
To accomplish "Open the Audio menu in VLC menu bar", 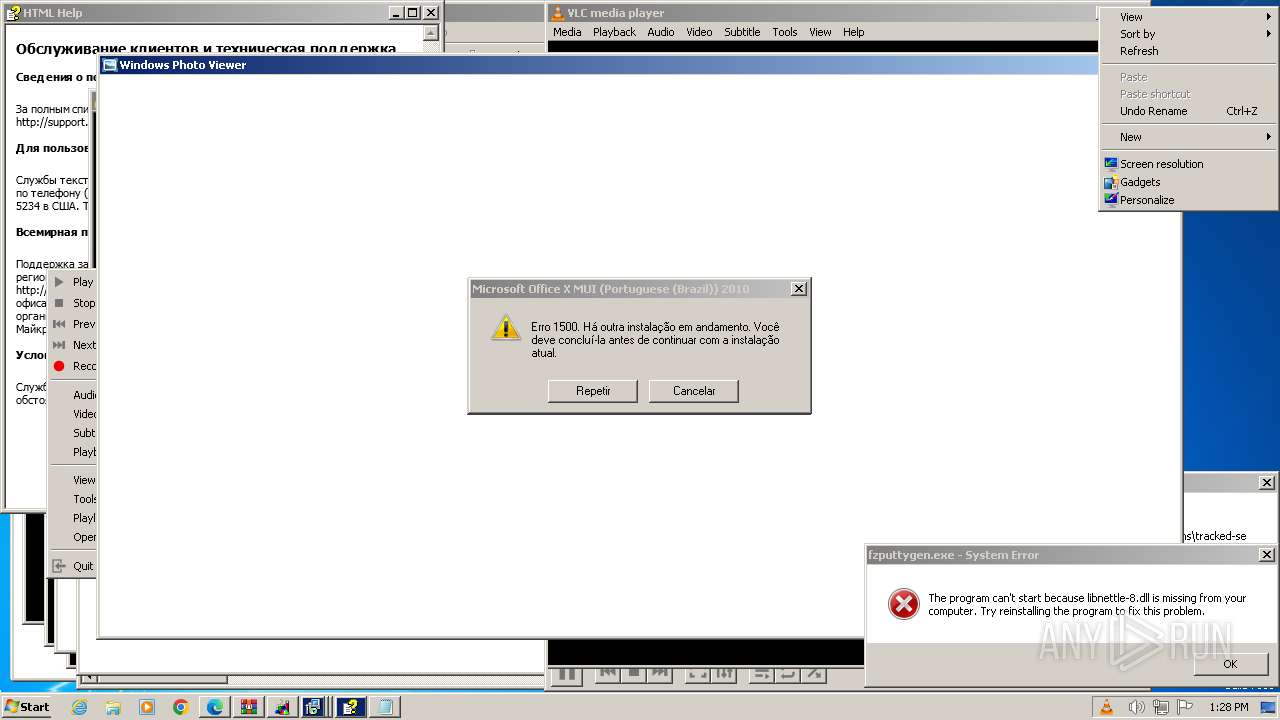I will (661, 32).
